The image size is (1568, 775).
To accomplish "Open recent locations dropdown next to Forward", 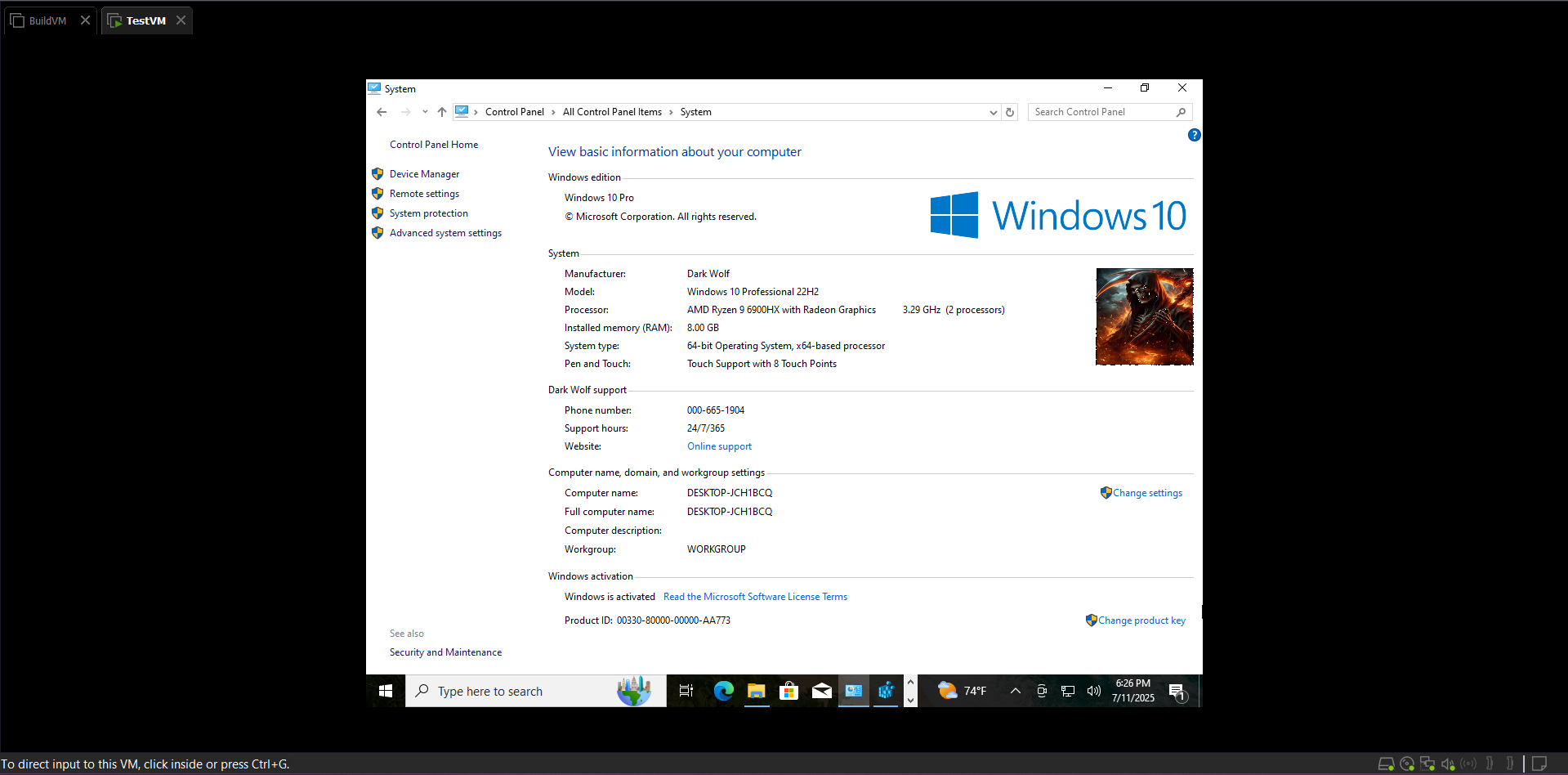I will click(x=425, y=112).
